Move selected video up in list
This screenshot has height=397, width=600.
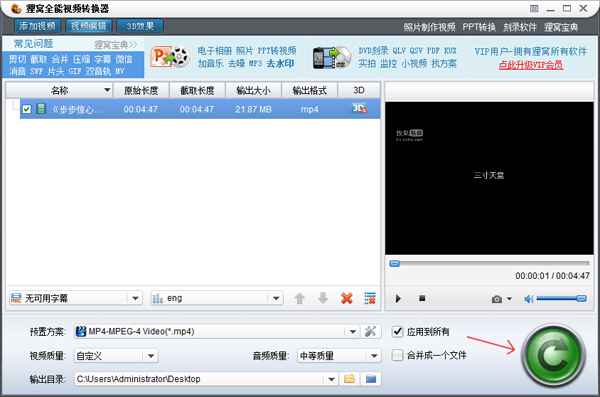[x=300, y=298]
